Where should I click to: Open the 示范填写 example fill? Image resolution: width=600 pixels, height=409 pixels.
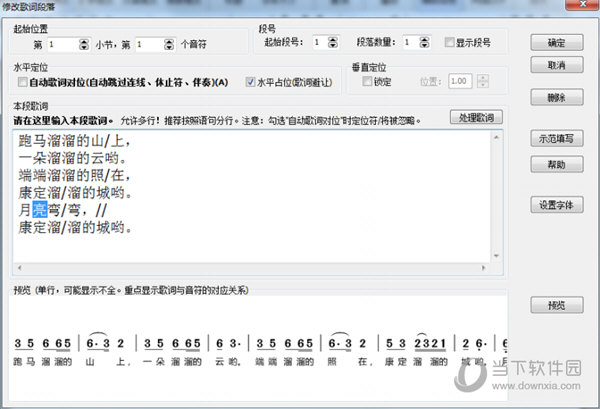pyautogui.click(x=557, y=138)
